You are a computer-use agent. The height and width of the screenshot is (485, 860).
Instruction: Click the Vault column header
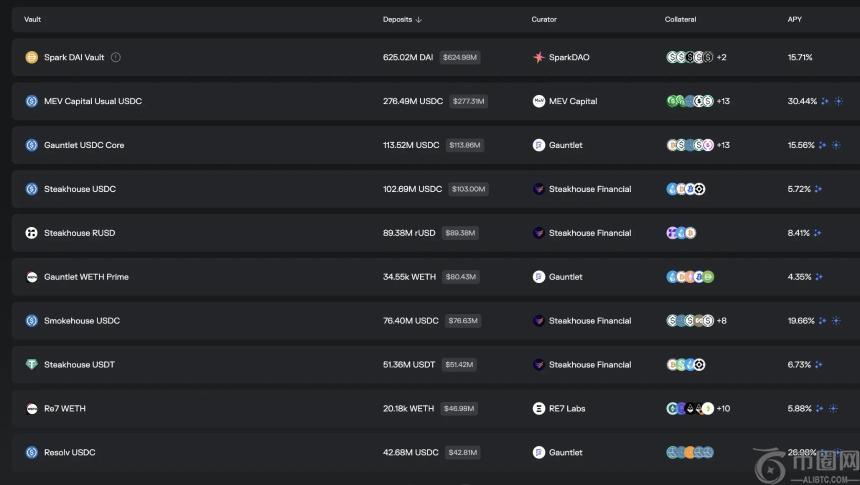coord(33,20)
